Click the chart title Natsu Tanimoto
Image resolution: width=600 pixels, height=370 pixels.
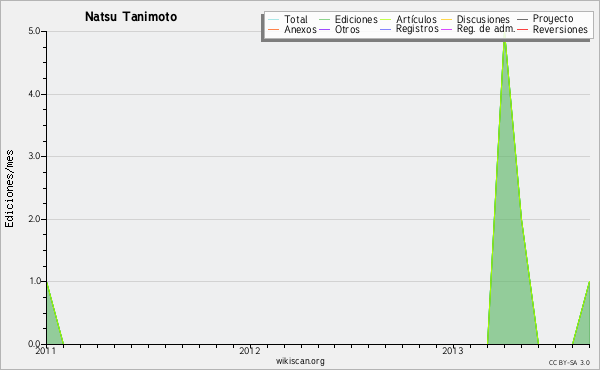pyautogui.click(x=131, y=17)
